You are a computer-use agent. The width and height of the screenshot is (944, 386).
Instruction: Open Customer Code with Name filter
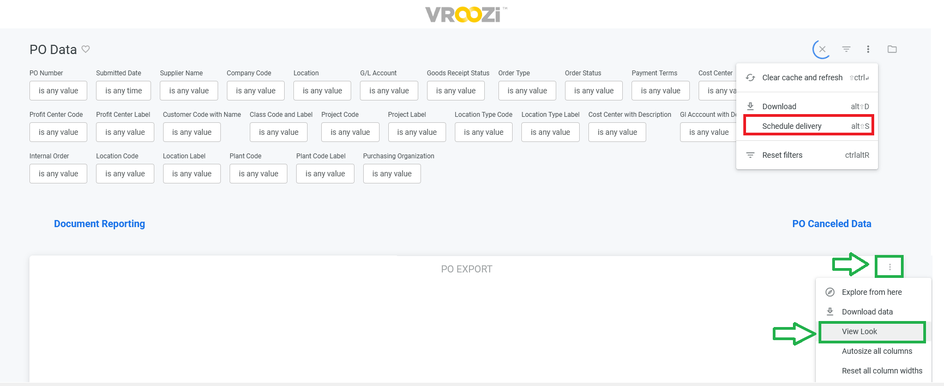tap(192, 132)
